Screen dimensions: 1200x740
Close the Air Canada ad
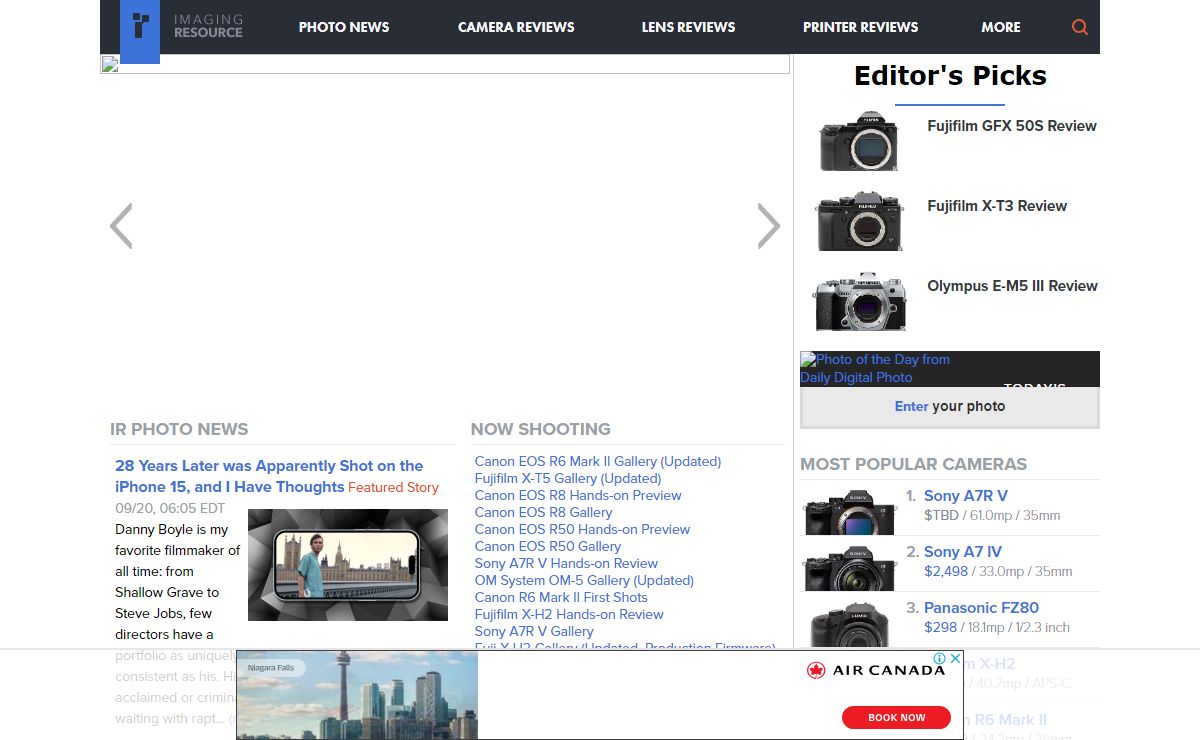pos(955,659)
